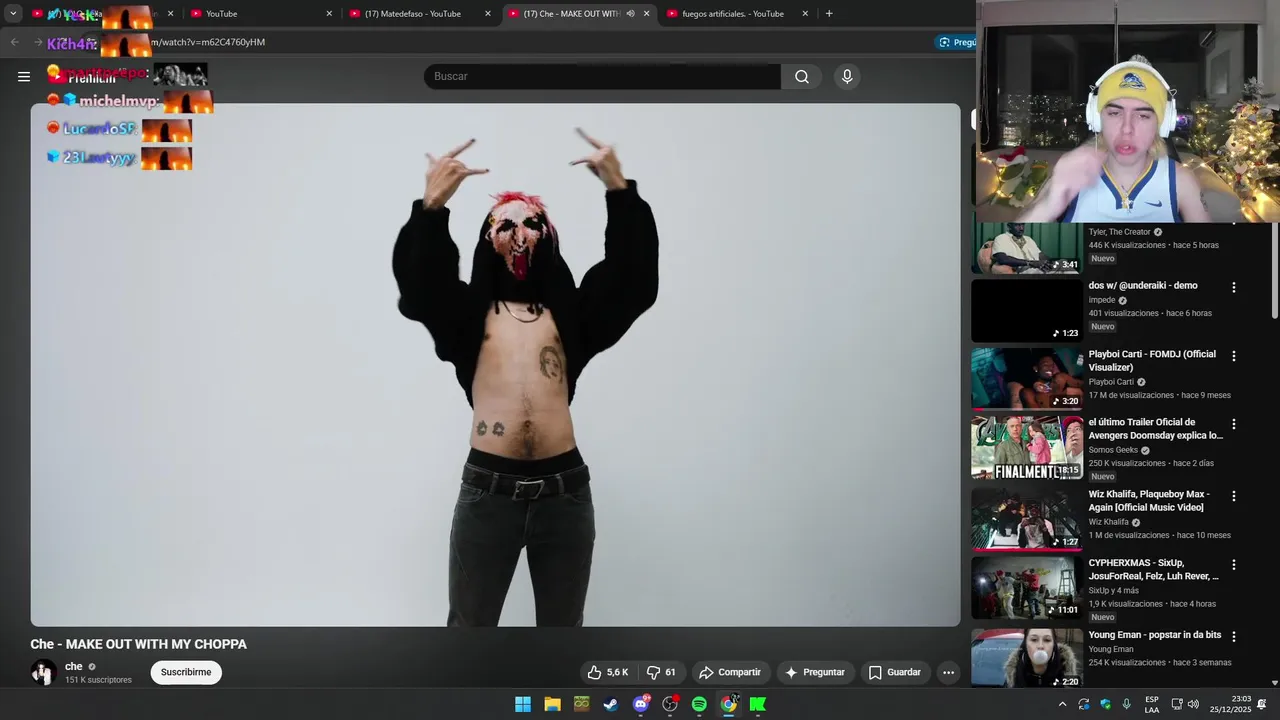The height and width of the screenshot is (720, 1280).
Task: Open OBS Studio from the taskbar
Action: tap(670, 704)
